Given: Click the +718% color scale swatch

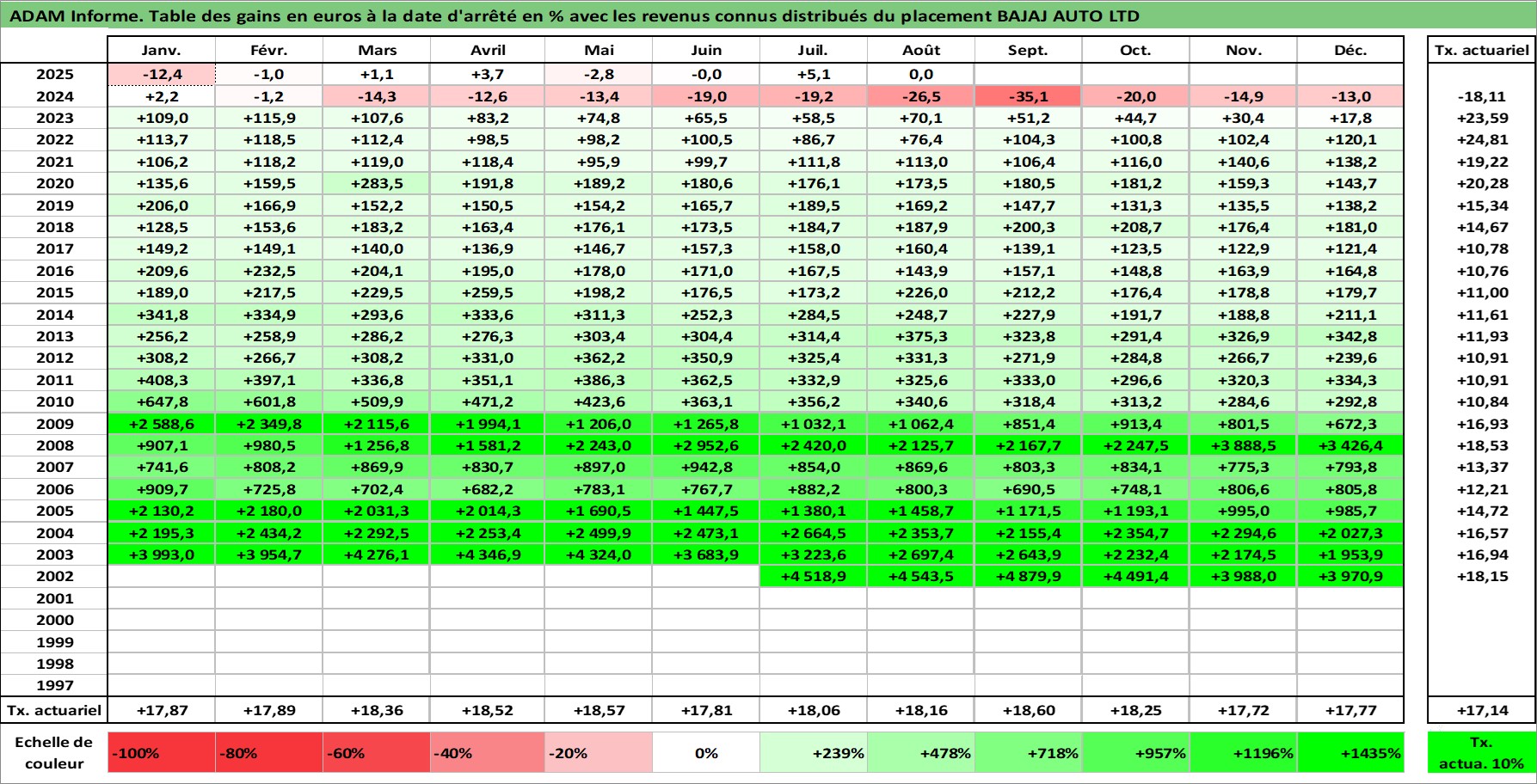Looking at the screenshot, I should (x=1029, y=753).
